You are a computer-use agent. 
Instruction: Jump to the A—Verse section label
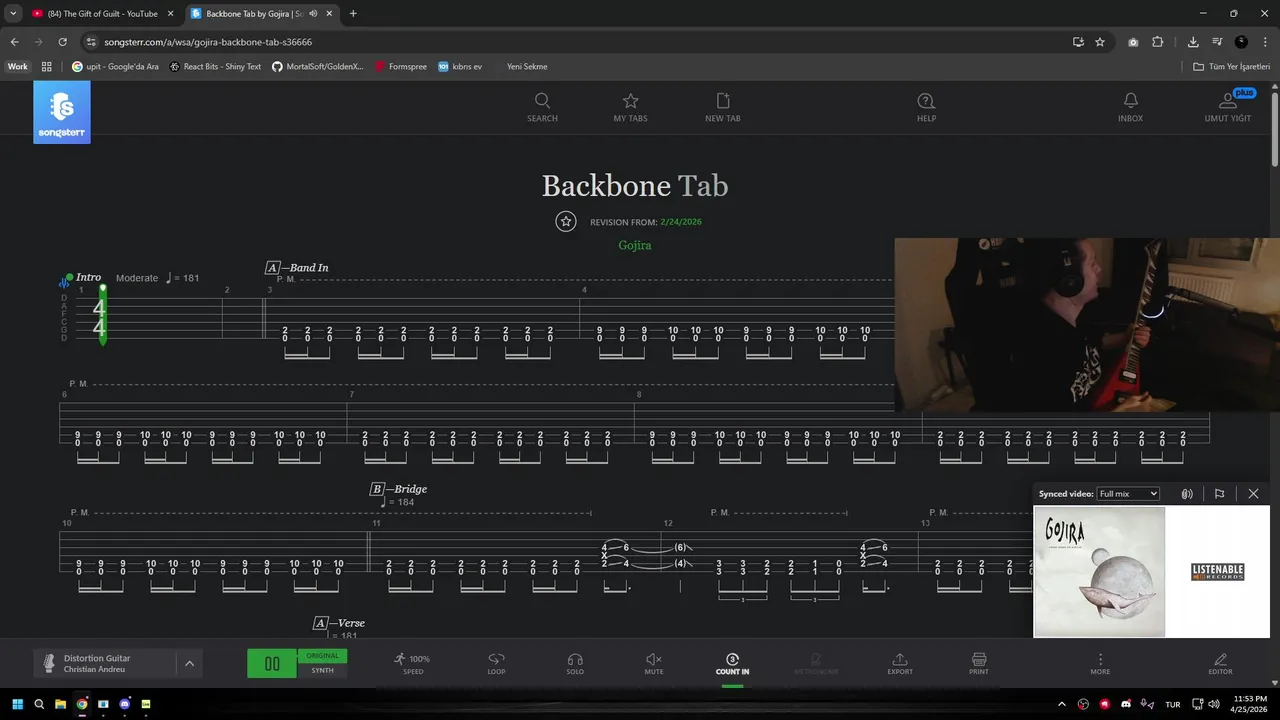339,623
